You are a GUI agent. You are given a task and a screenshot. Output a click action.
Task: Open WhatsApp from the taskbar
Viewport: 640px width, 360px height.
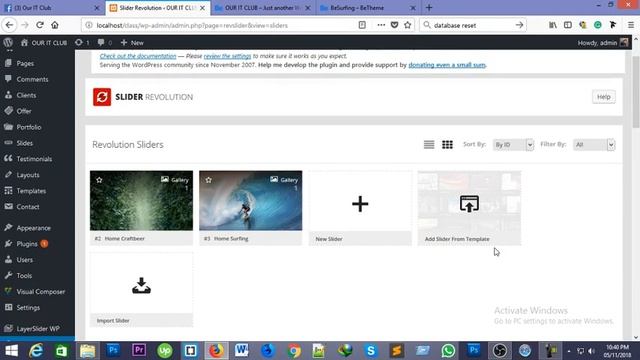tap(448, 351)
